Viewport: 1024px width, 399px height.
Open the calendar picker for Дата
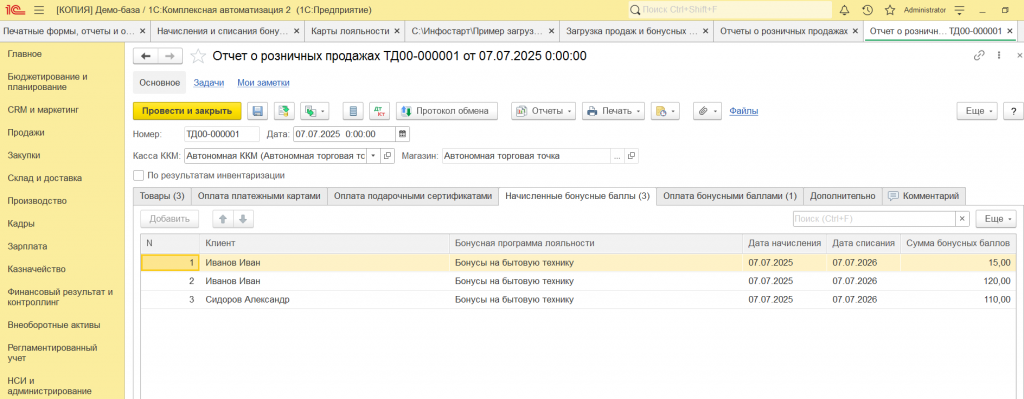click(402, 134)
